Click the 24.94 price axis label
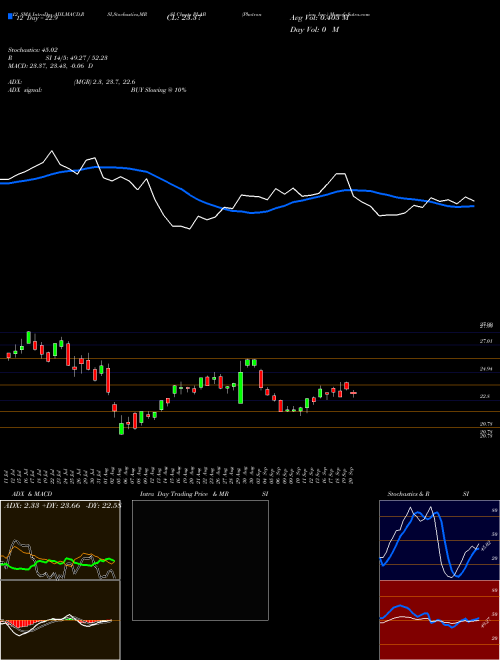This screenshot has width=500, height=660. pyautogui.click(x=486, y=369)
